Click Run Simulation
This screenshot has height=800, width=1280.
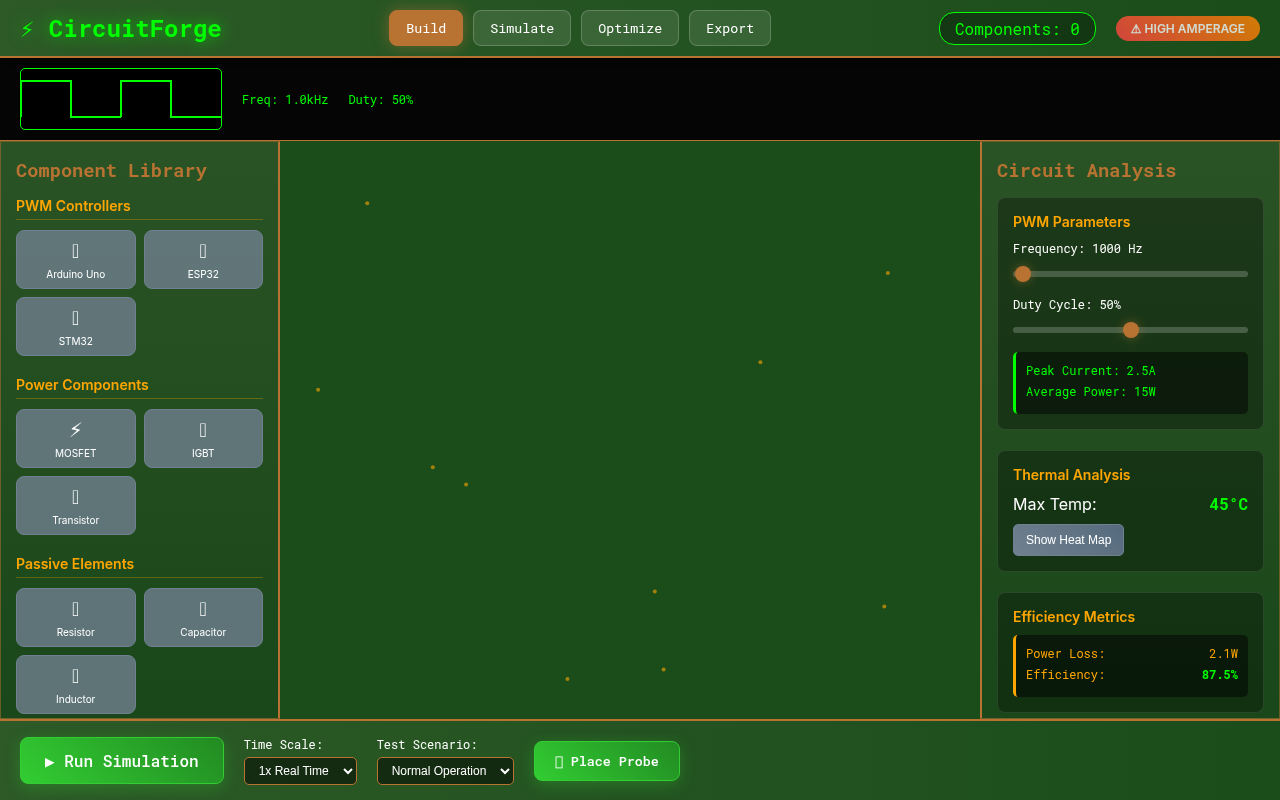tap(121, 760)
